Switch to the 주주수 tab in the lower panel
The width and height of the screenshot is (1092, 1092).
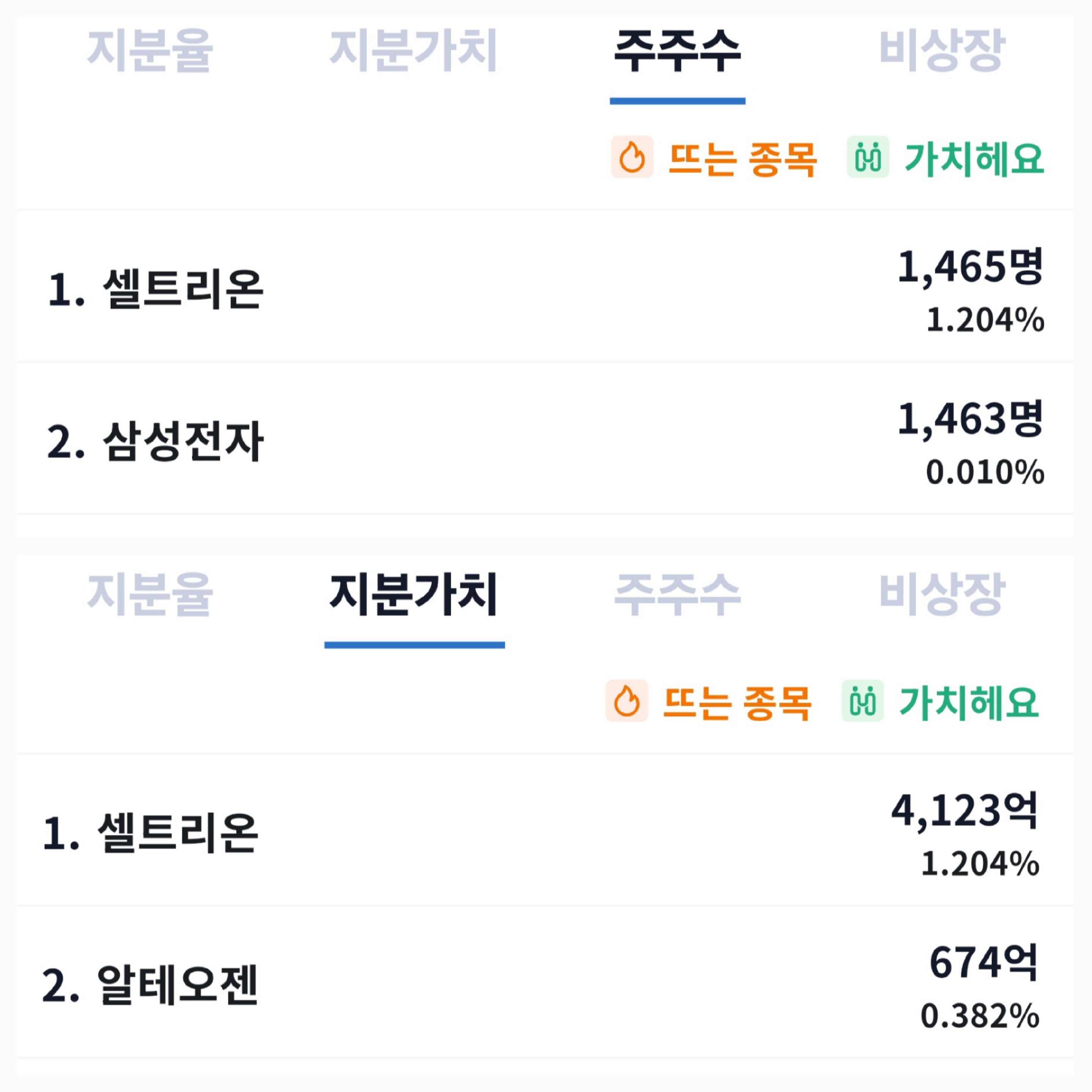[x=677, y=594]
